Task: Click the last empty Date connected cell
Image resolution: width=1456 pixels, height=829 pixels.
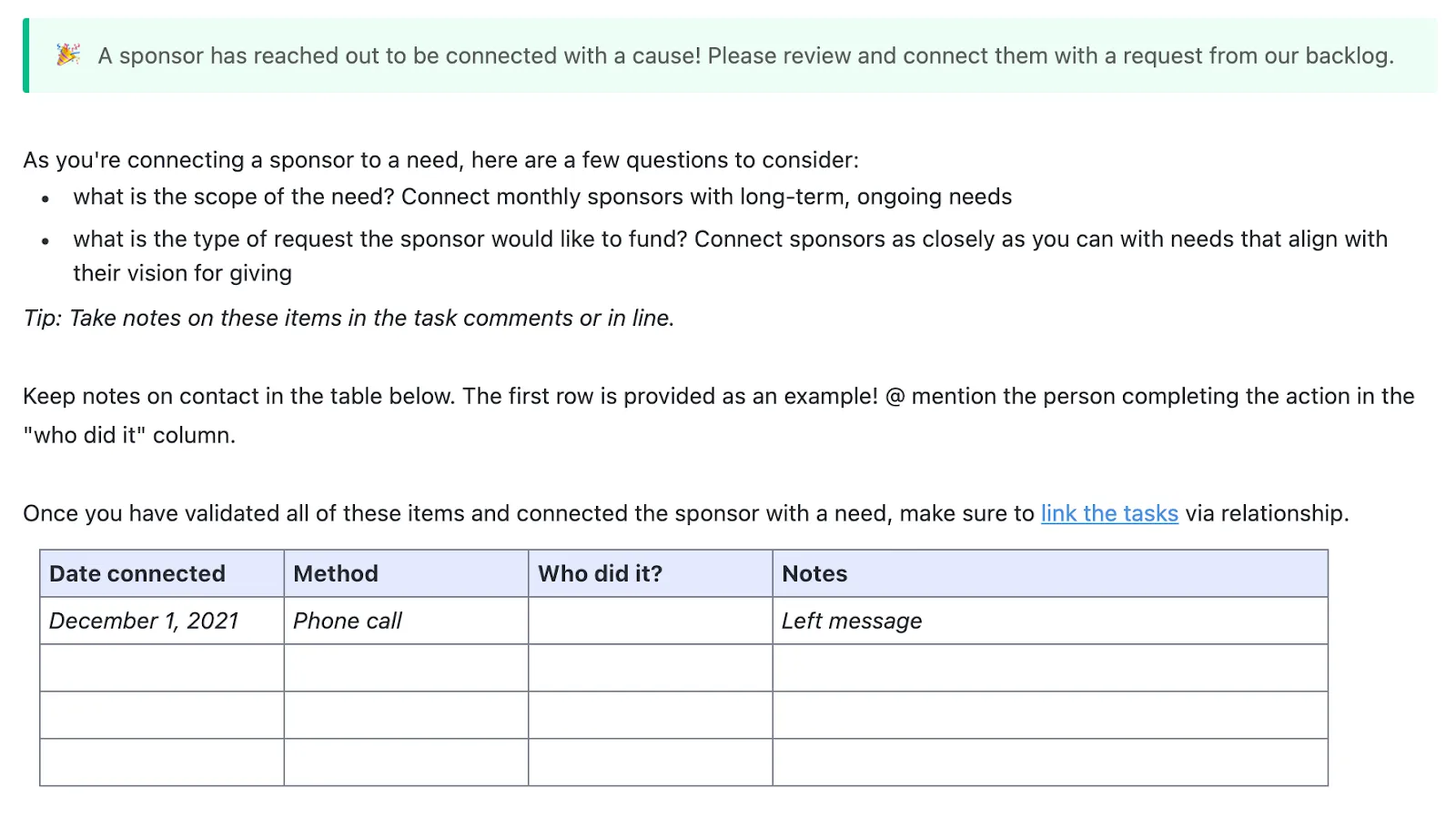Action: (162, 763)
